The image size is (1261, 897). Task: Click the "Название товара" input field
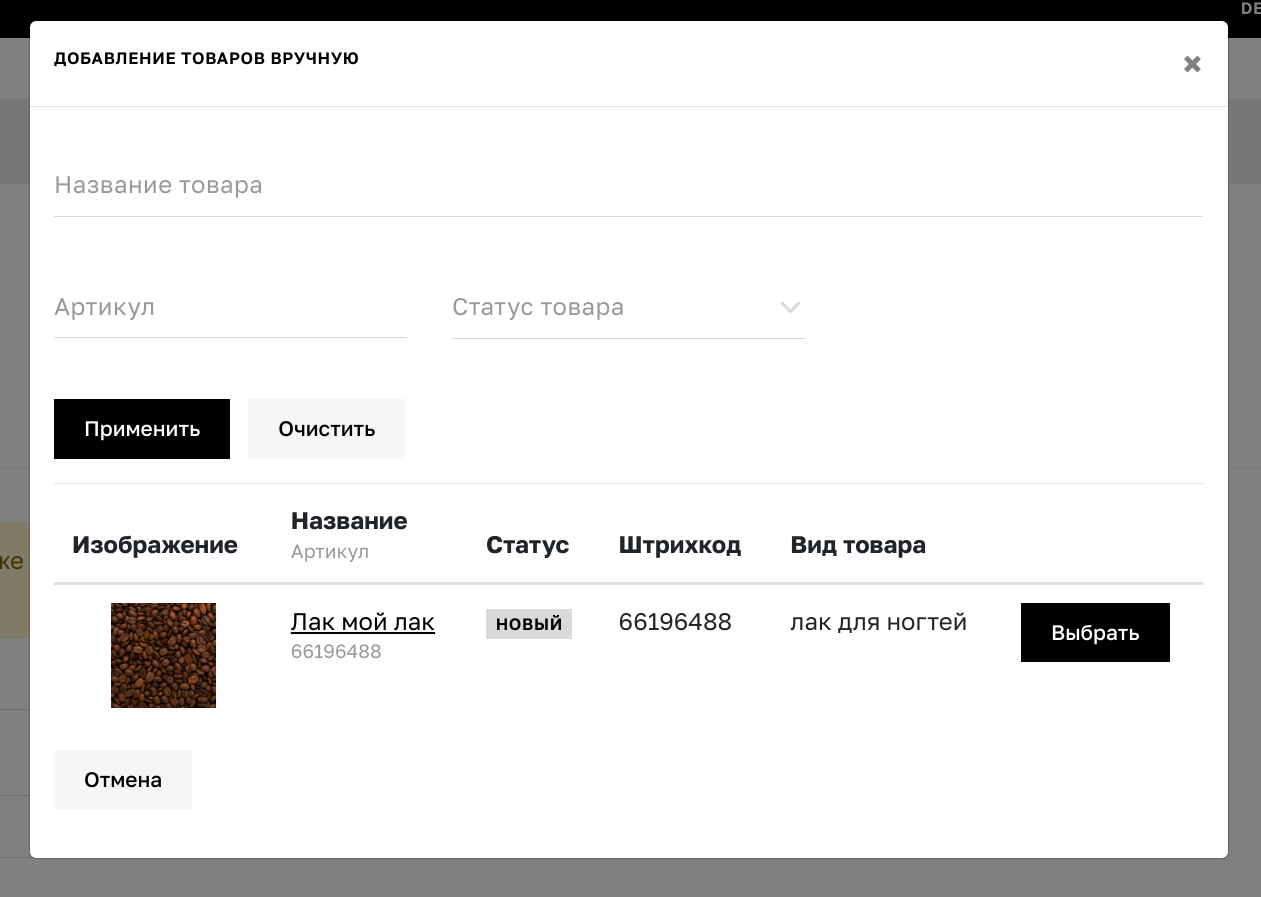point(400,185)
